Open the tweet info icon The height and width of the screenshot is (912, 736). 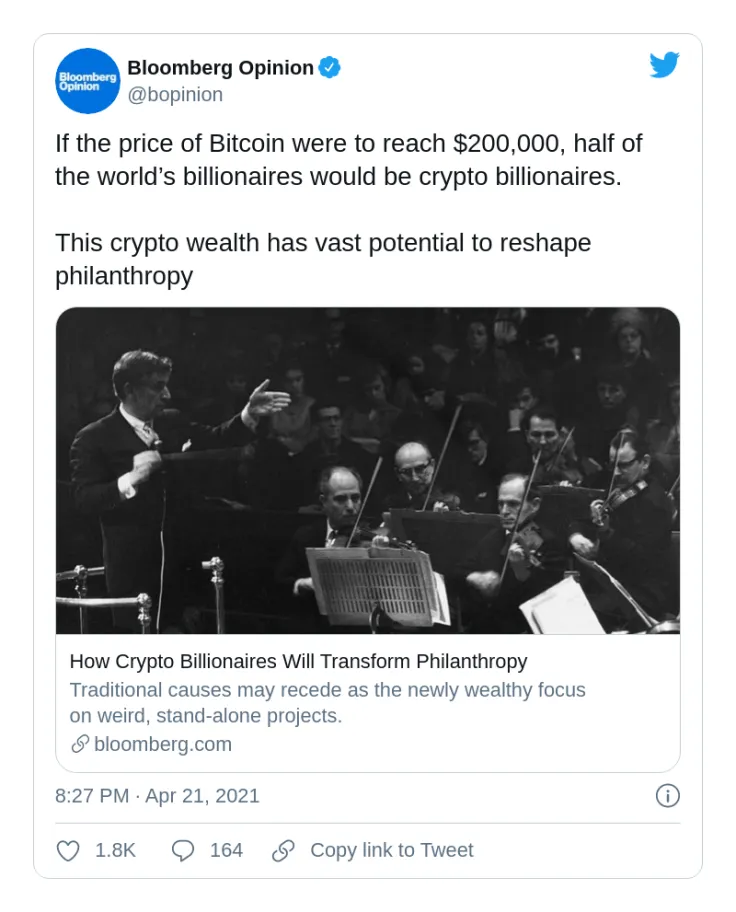coord(667,796)
